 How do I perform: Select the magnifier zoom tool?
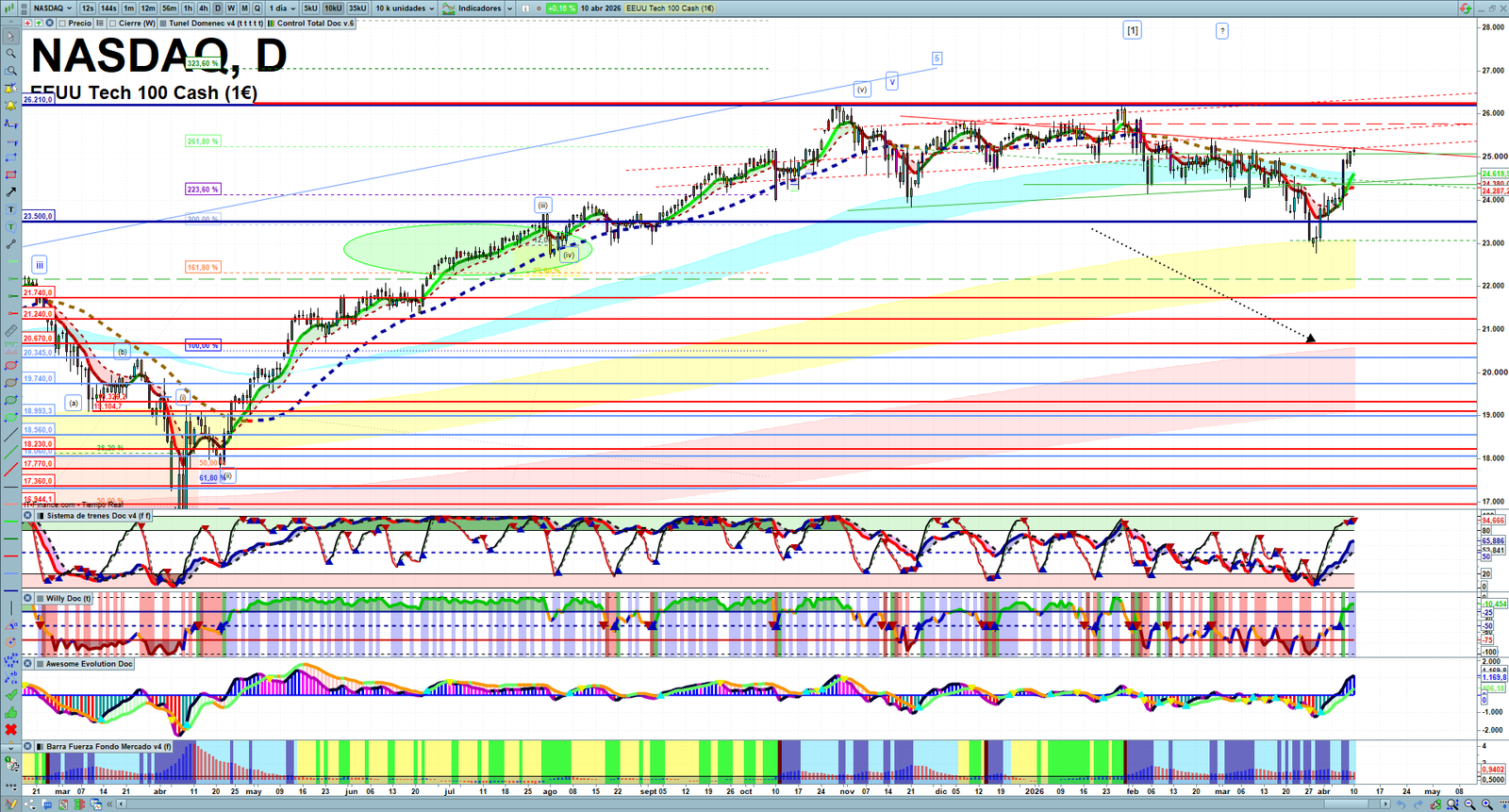coord(10,54)
